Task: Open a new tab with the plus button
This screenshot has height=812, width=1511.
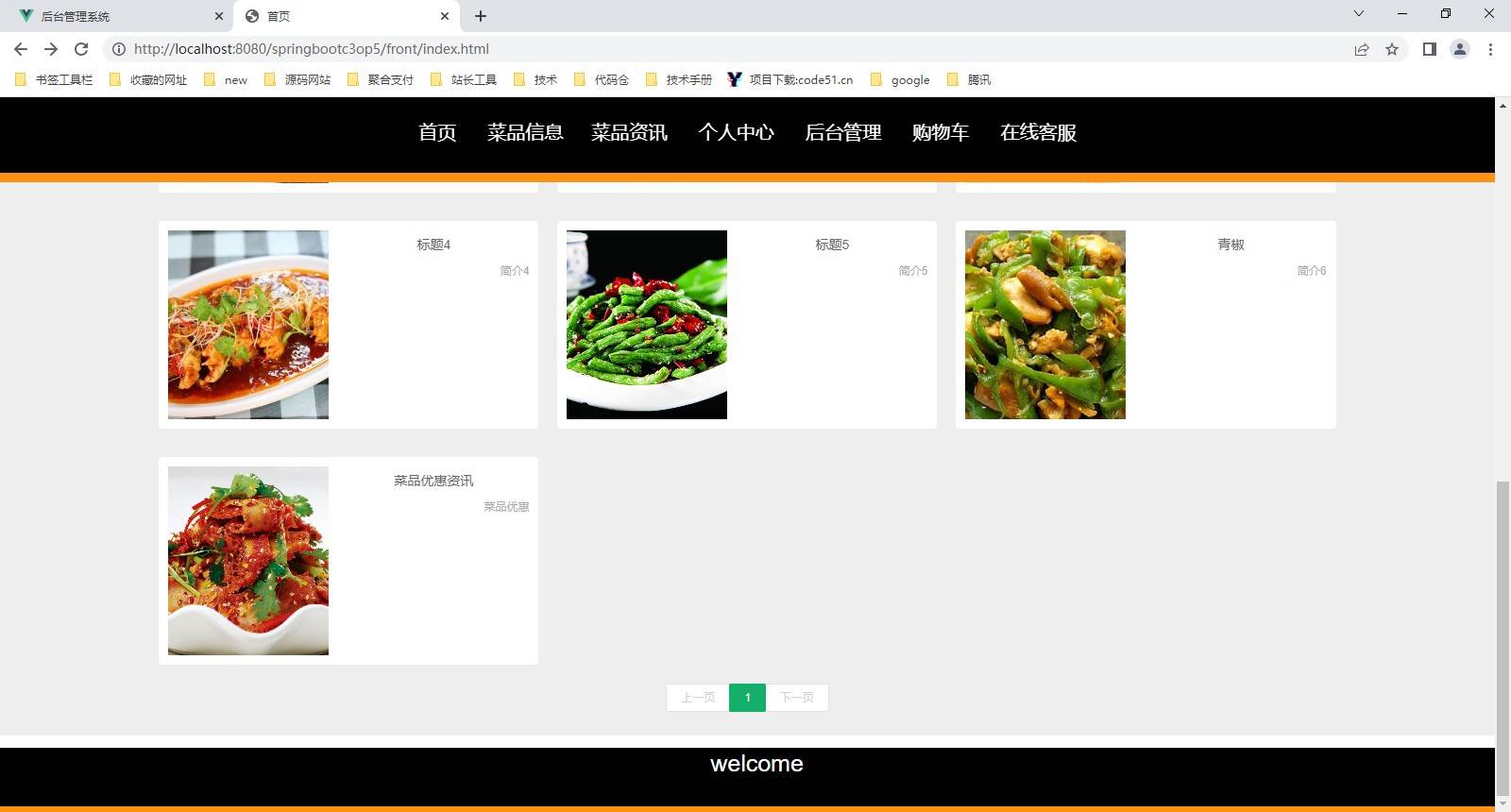Action: pyautogui.click(x=481, y=16)
